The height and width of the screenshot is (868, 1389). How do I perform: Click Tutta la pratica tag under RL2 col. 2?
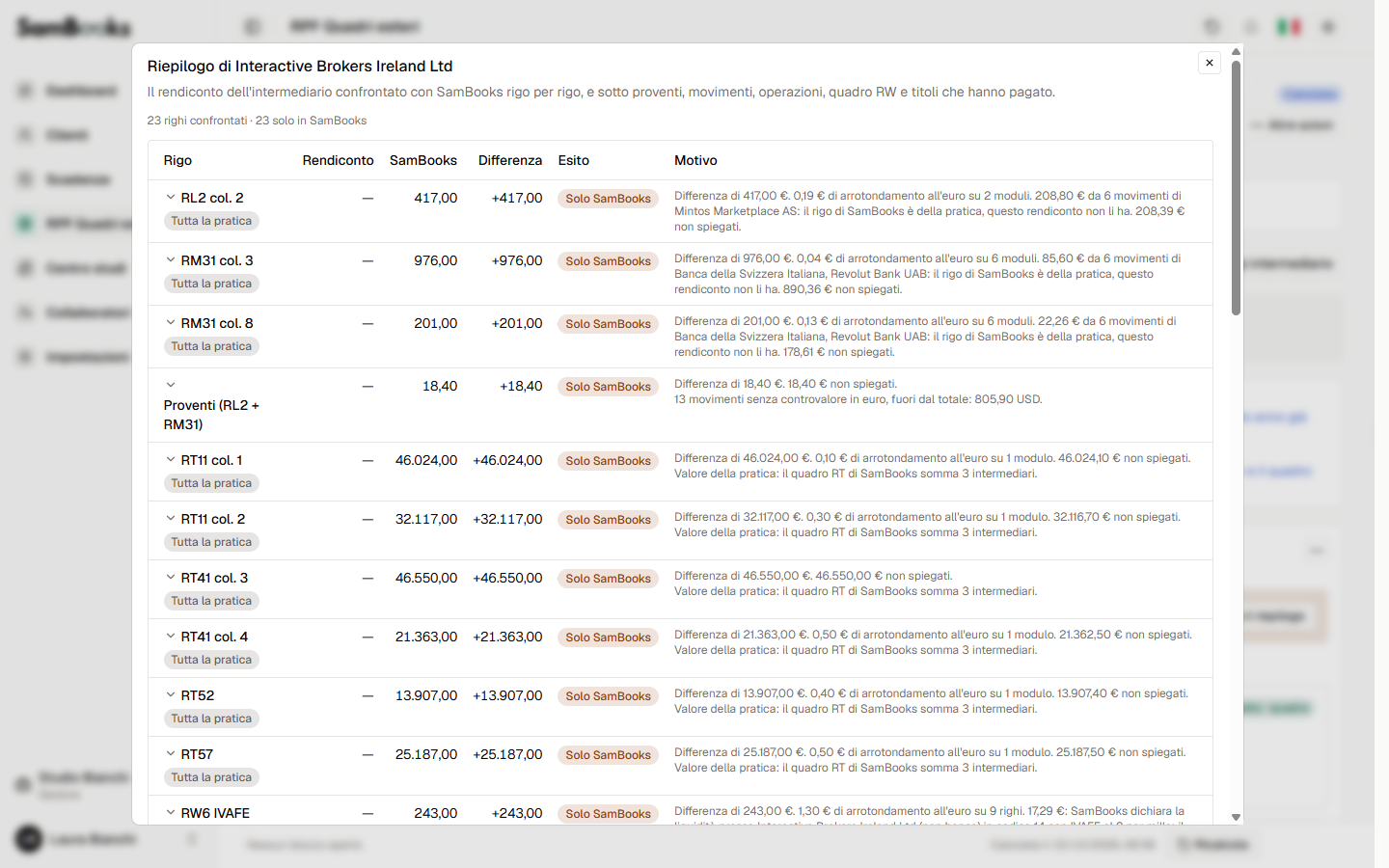click(211, 221)
